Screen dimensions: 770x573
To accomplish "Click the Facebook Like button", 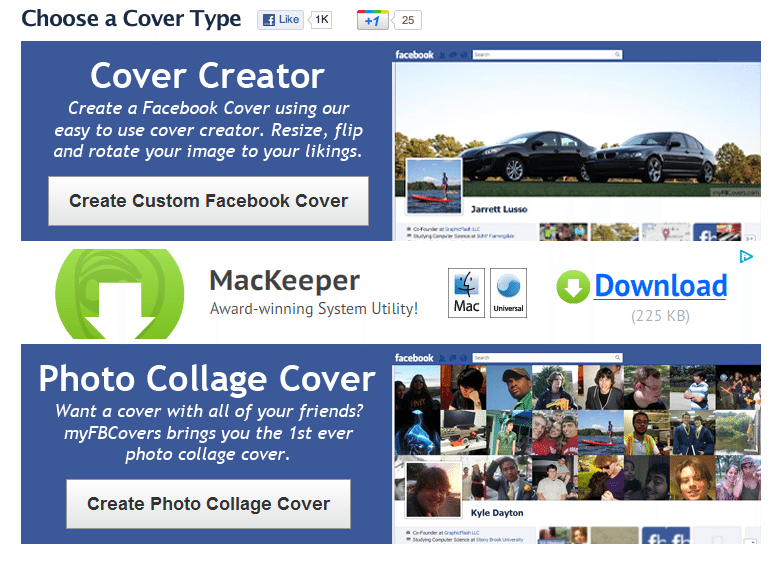I will (x=280, y=20).
